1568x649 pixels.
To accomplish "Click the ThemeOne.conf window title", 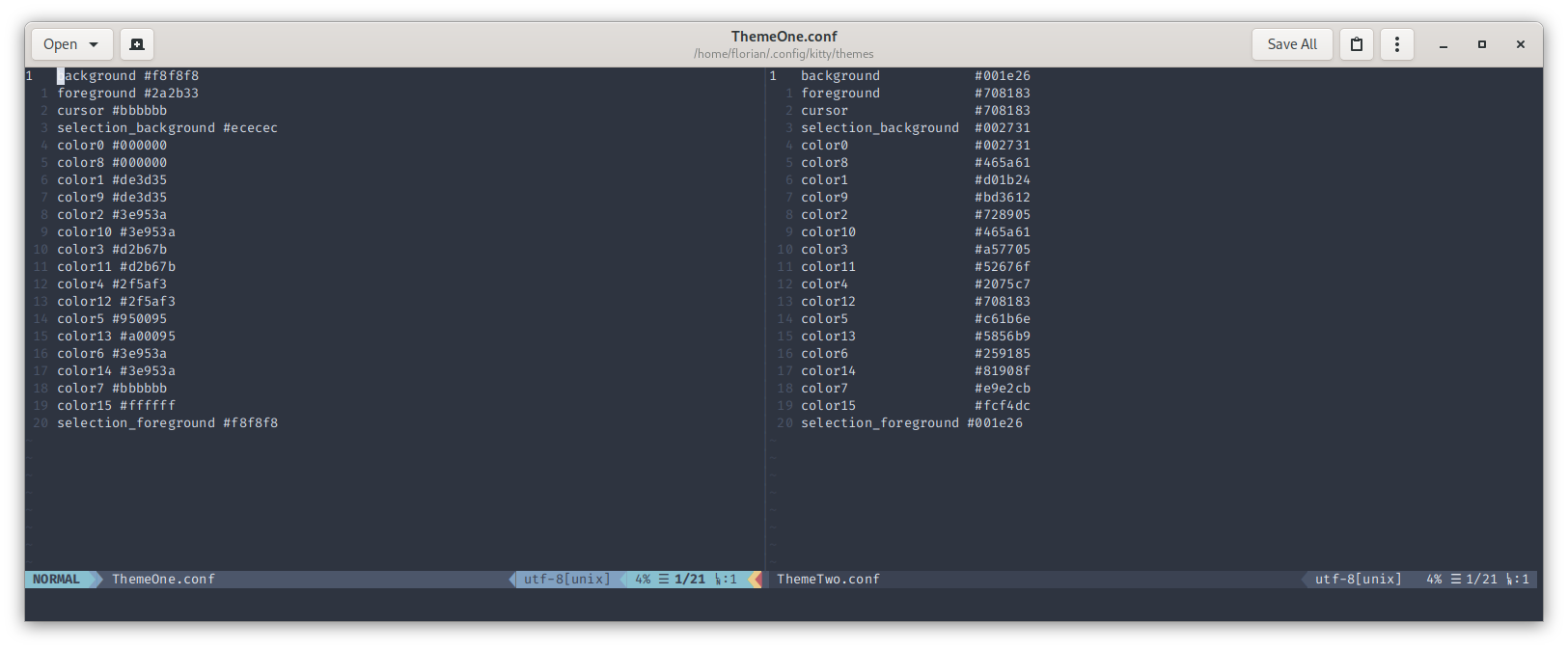I will coord(784,37).
